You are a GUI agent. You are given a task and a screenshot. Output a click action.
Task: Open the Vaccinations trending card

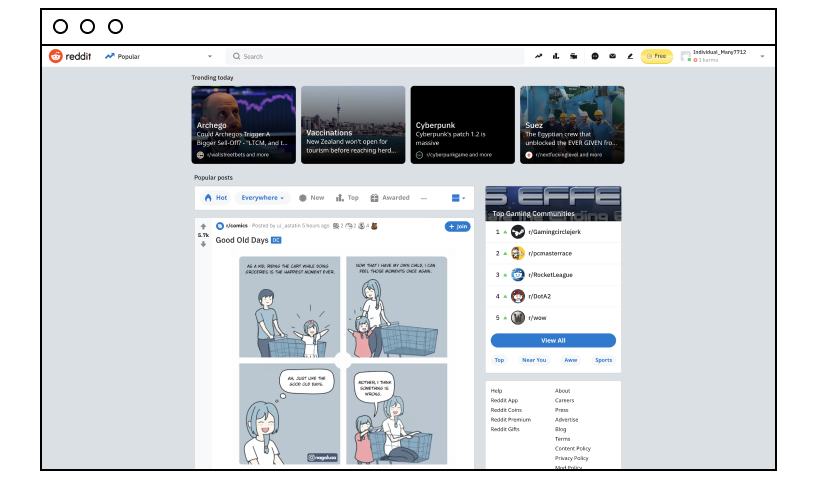click(353, 125)
